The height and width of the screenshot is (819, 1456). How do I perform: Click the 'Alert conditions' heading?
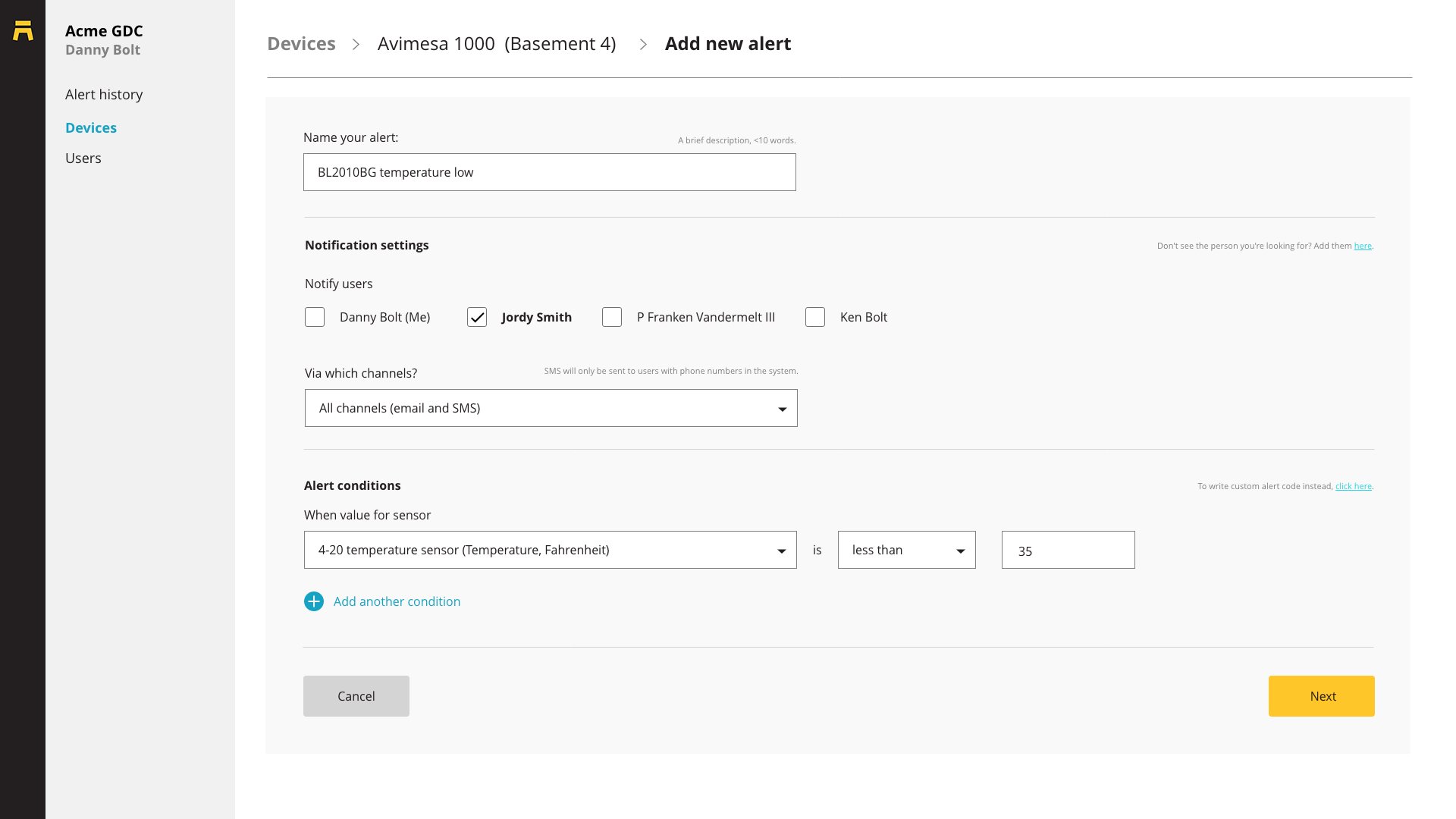point(353,485)
